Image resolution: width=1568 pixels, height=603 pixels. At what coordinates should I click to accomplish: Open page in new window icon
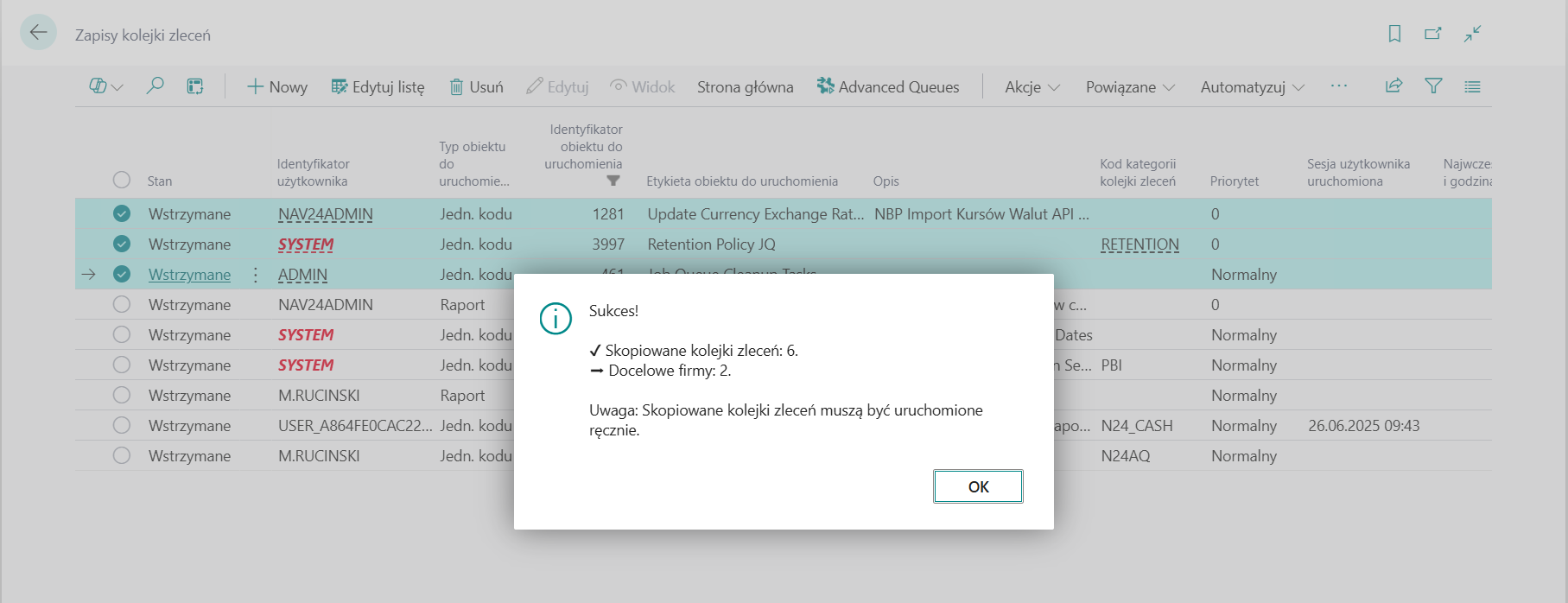coord(1433,34)
